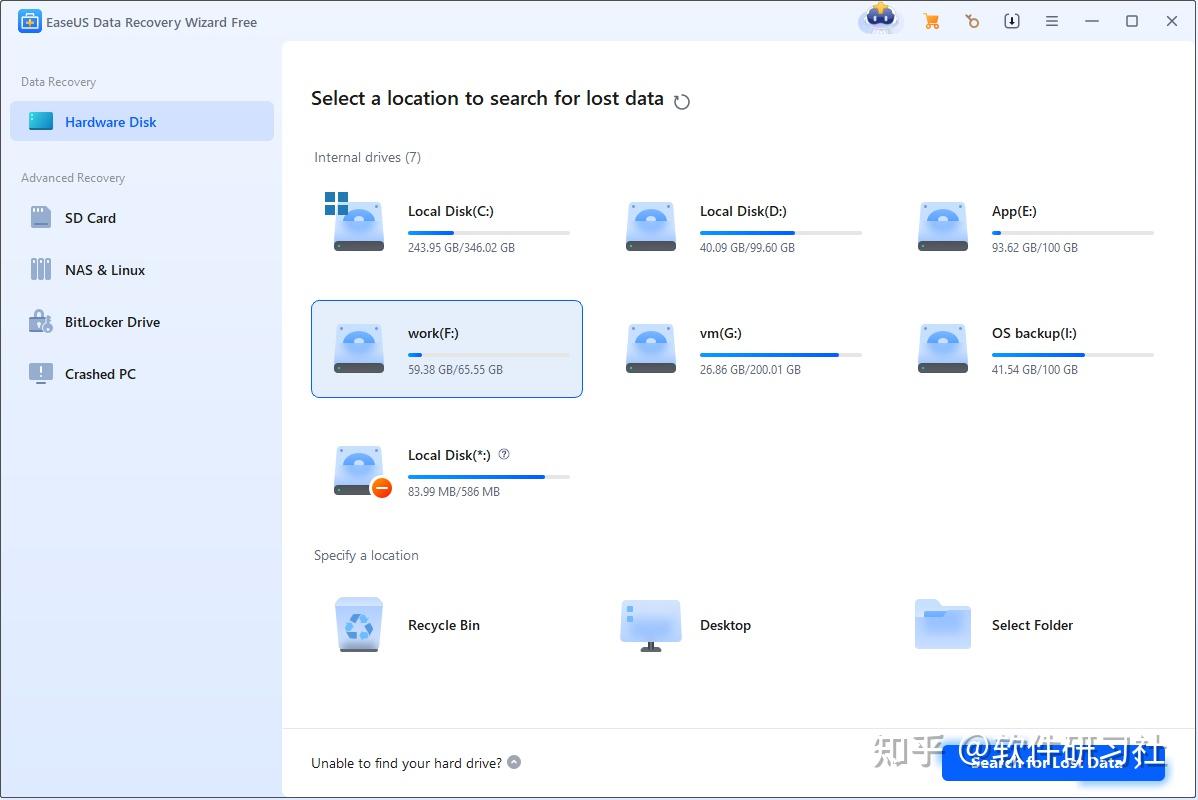This screenshot has height=800, width=1198.
Task: Select Hardware Disk in the sidebar
Action: pos(142,121)
